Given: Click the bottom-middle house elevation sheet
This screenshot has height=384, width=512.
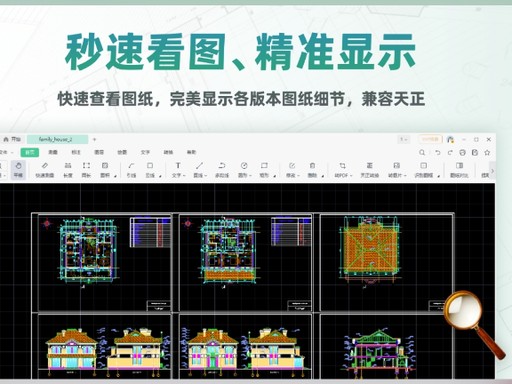Looking at the screenshot, I should pos(245,347).
